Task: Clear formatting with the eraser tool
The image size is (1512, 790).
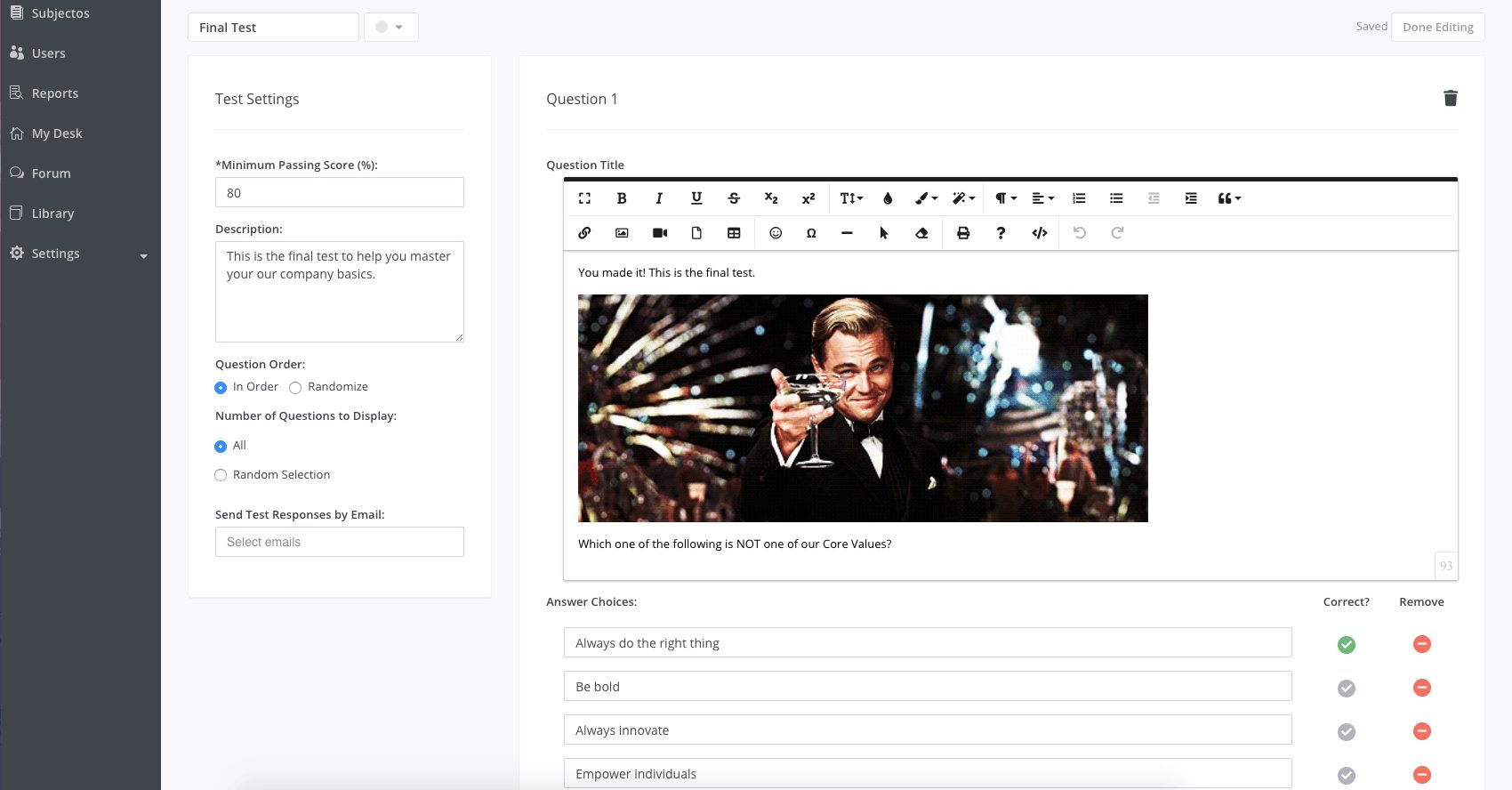Action: pos(921,233)
